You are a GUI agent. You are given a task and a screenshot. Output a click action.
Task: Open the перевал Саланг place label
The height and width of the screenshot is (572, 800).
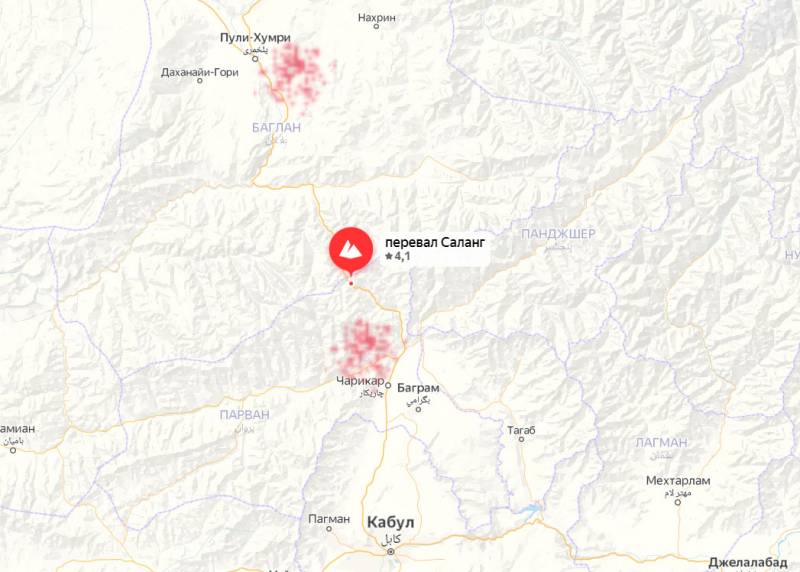click(435, 242)
